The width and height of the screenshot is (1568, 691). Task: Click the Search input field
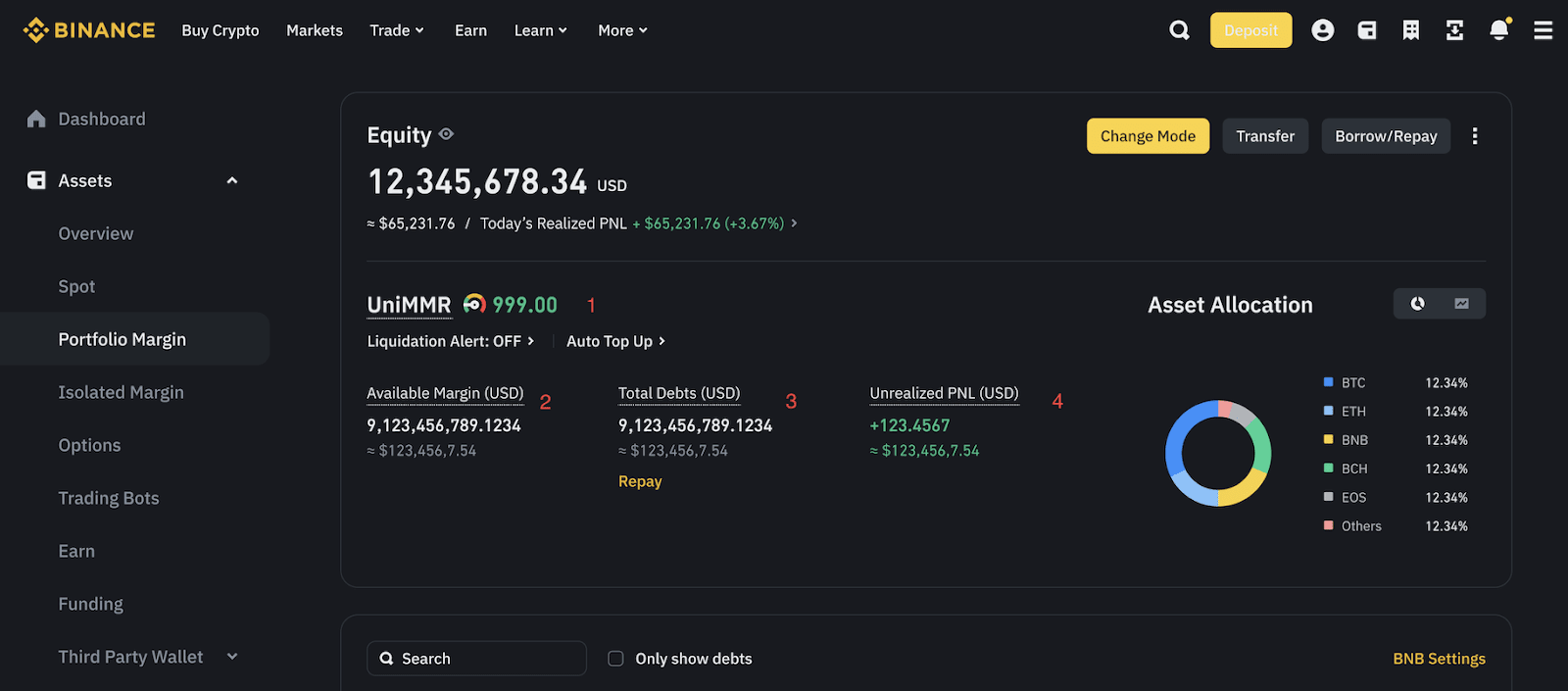pyautogui.click(x=487, y=659)
